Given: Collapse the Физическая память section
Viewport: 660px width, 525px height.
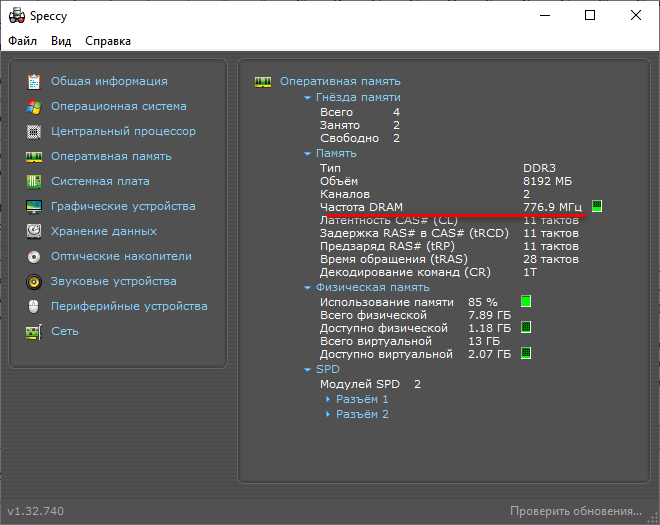Looking at the screenshot, I should click(x=307, y=288).
